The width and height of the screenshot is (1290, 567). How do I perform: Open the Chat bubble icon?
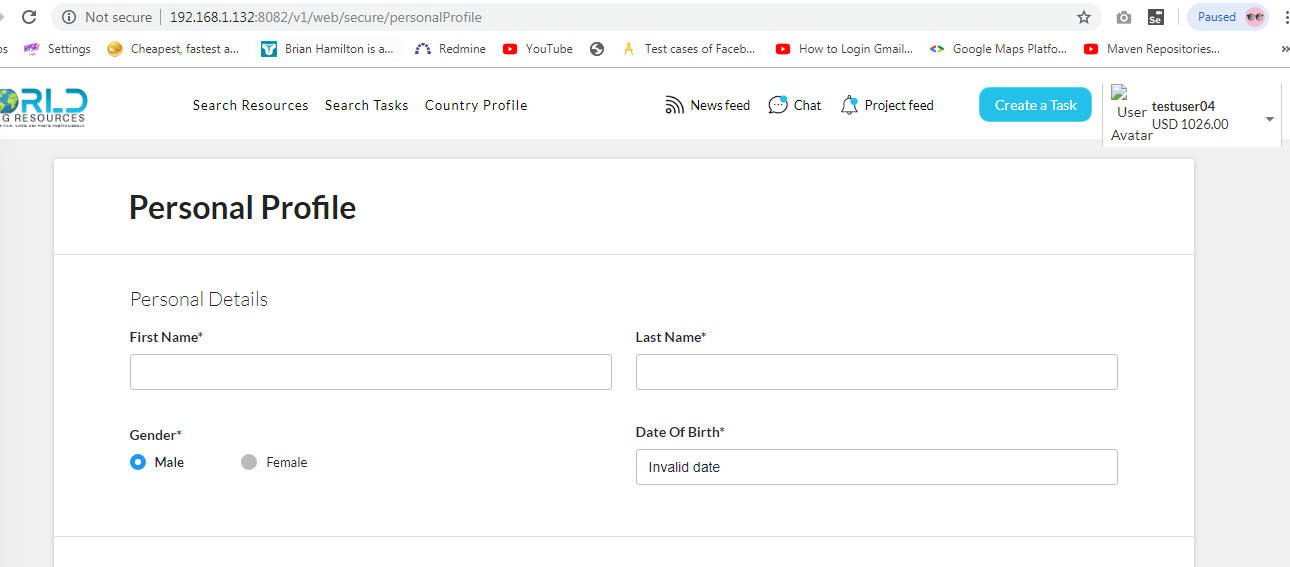pyautogui.click(x=778, y=105)
